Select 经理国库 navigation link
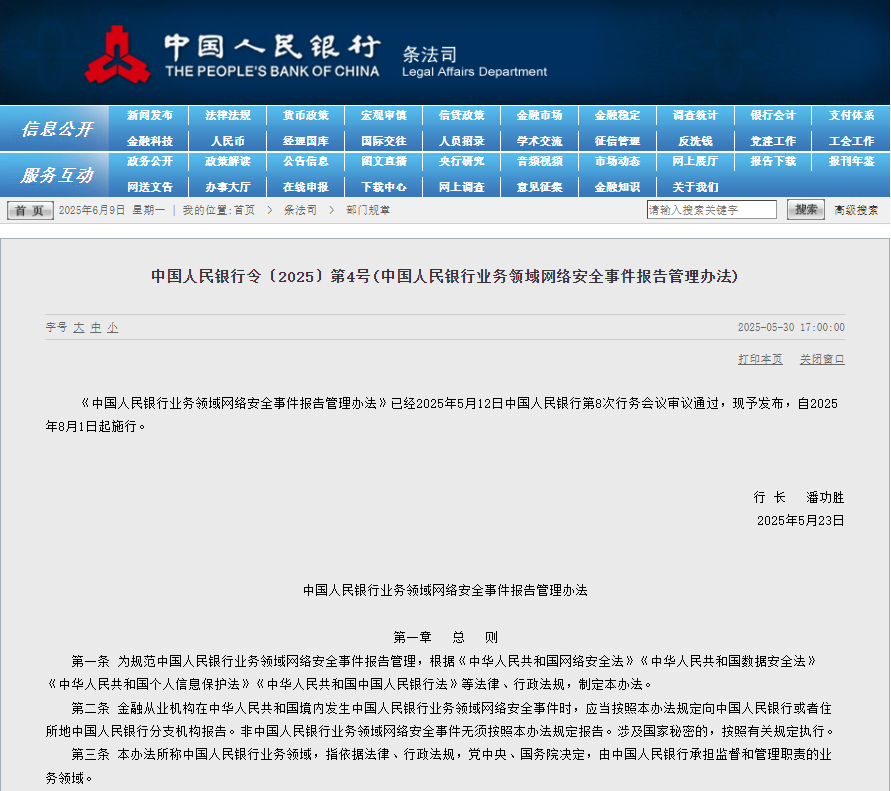This screenshot has width=891, height=791. 306,141
